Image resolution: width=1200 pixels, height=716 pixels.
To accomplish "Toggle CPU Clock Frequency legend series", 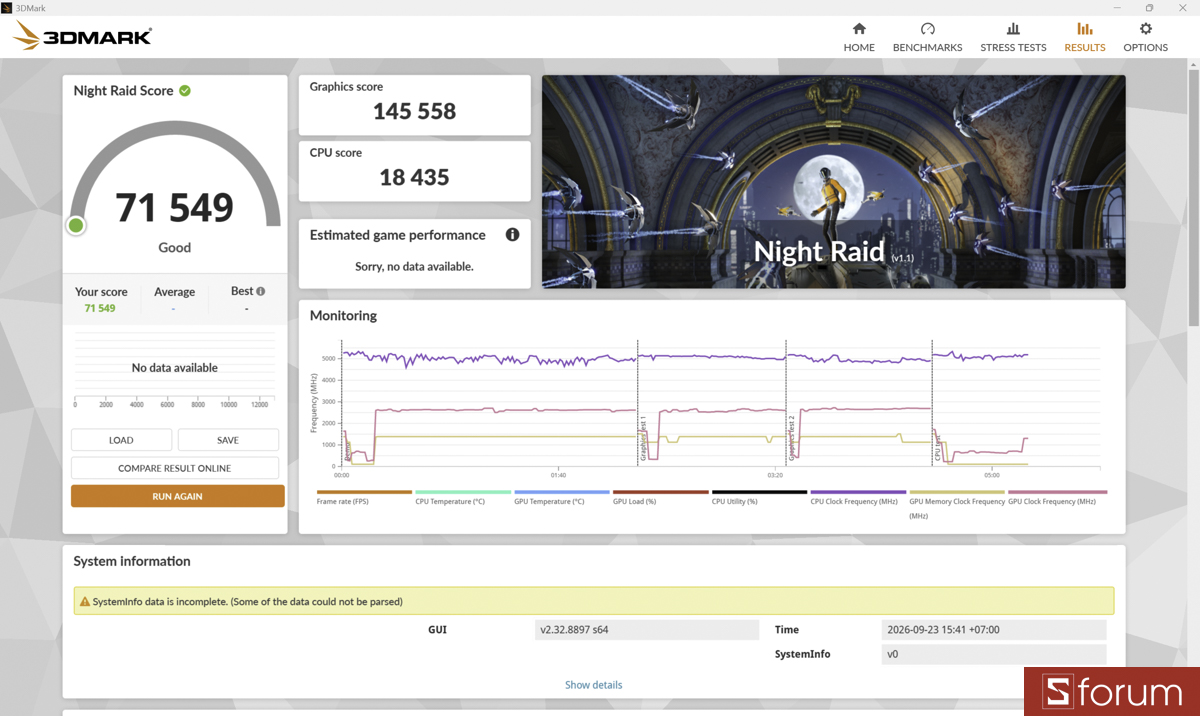I will click(858, 497).
